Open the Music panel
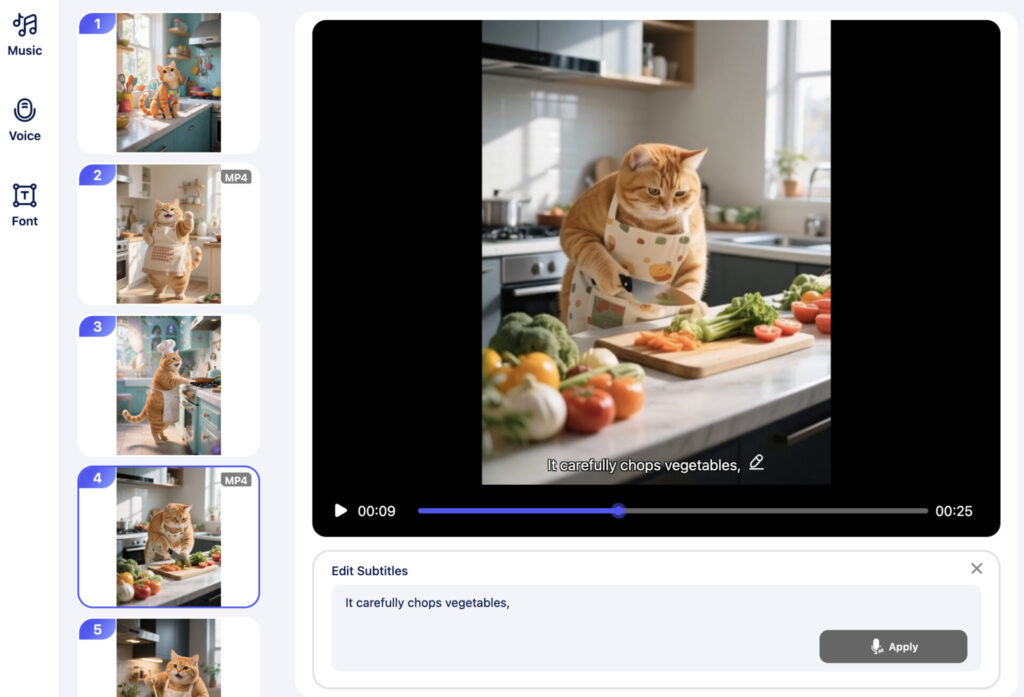The height and width of the screenshot is (697, 1024). 25,34
